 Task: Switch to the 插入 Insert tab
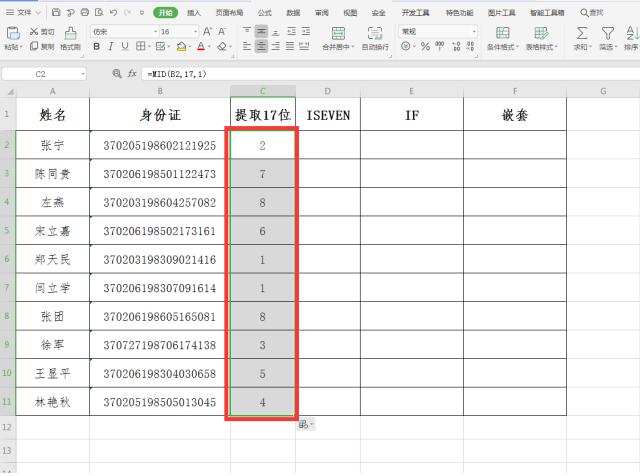click(194, 13)
